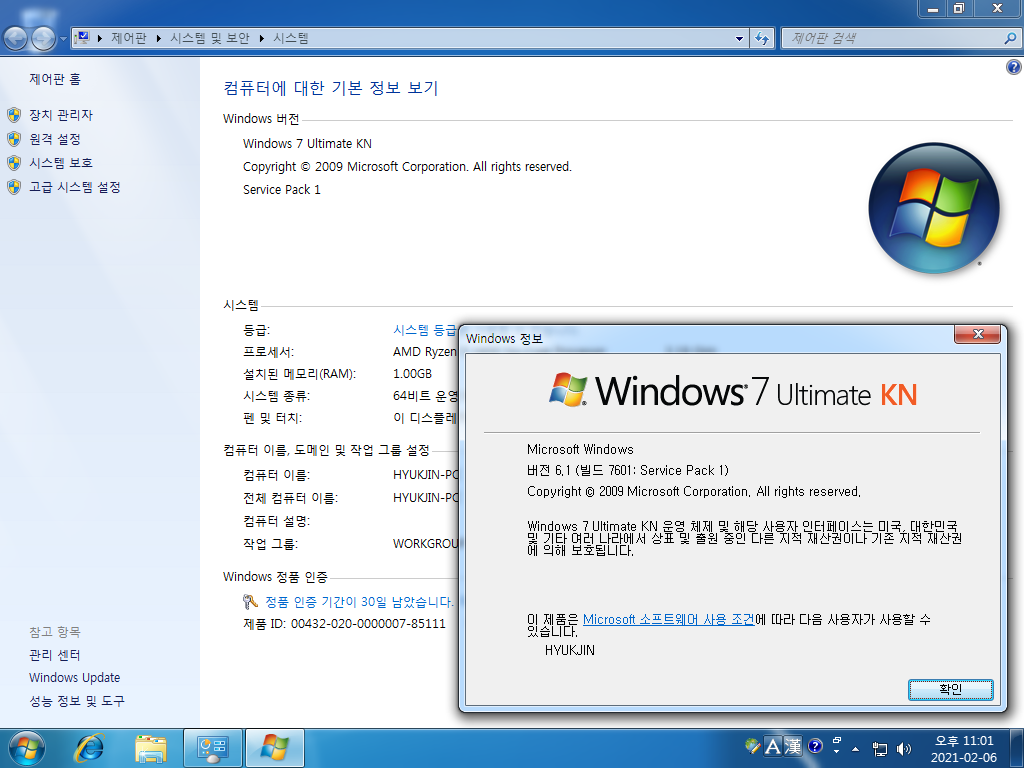
Task: Open 성능 정보 및 도구 link
Action: pos(76,701)
